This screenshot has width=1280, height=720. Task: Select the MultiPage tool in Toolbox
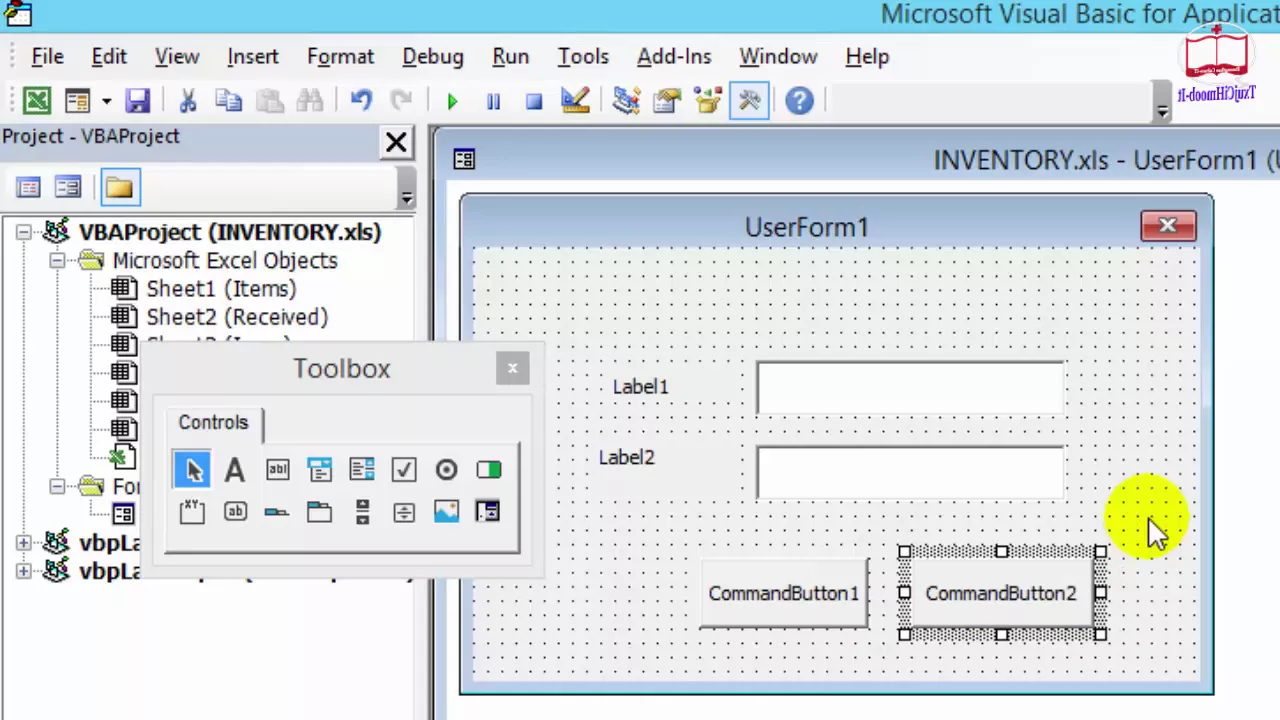tap(319, 512)
